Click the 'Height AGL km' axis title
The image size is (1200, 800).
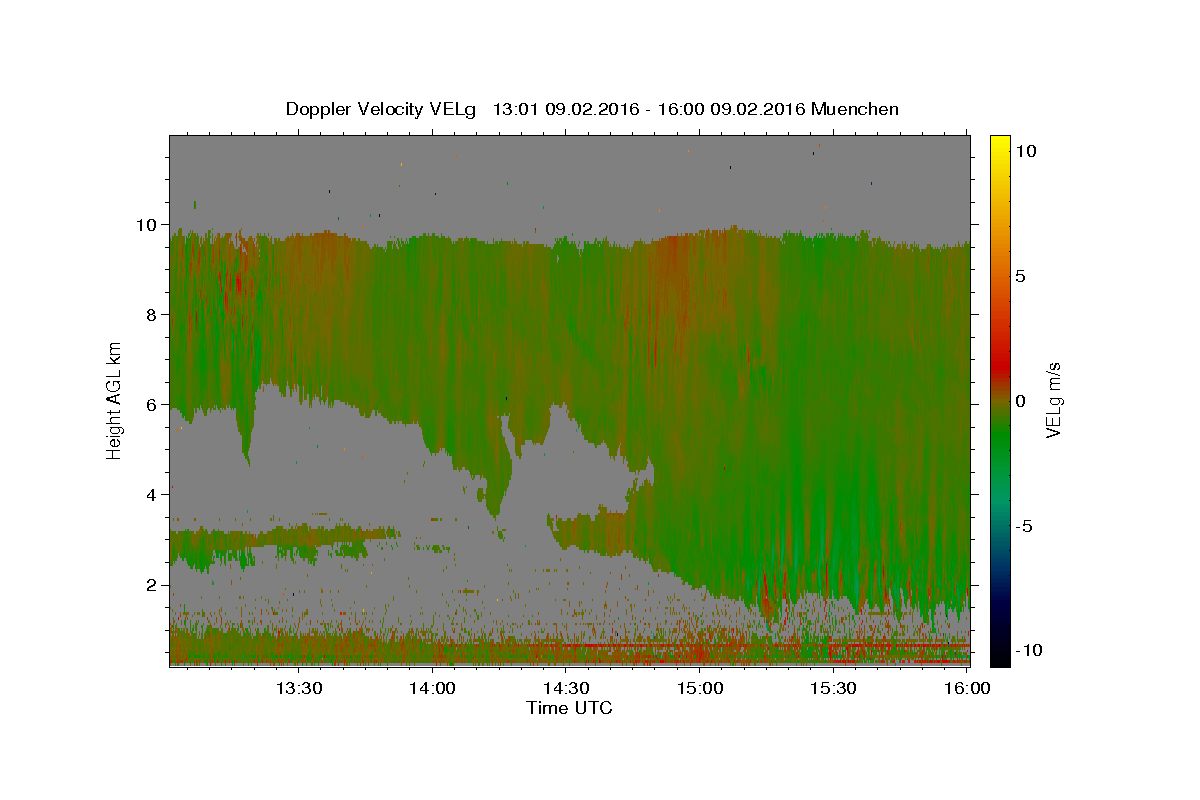tap(115, 400)
